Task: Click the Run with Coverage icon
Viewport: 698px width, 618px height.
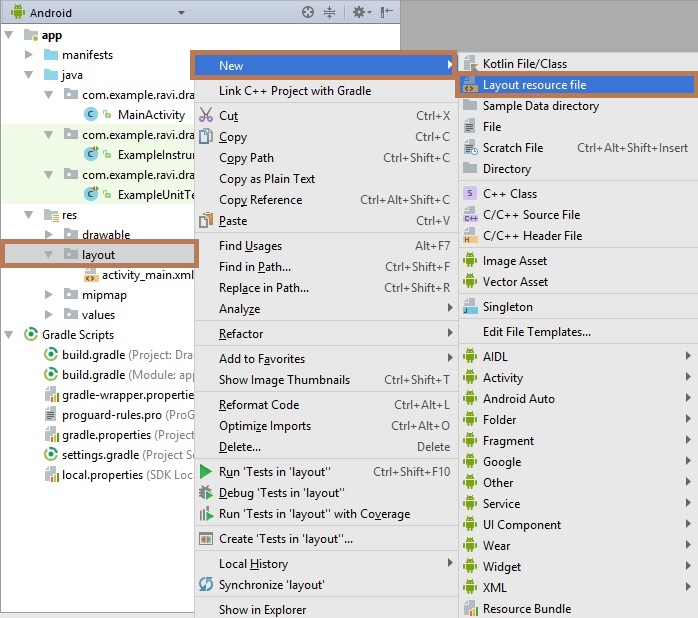Action: coord(206,513)
